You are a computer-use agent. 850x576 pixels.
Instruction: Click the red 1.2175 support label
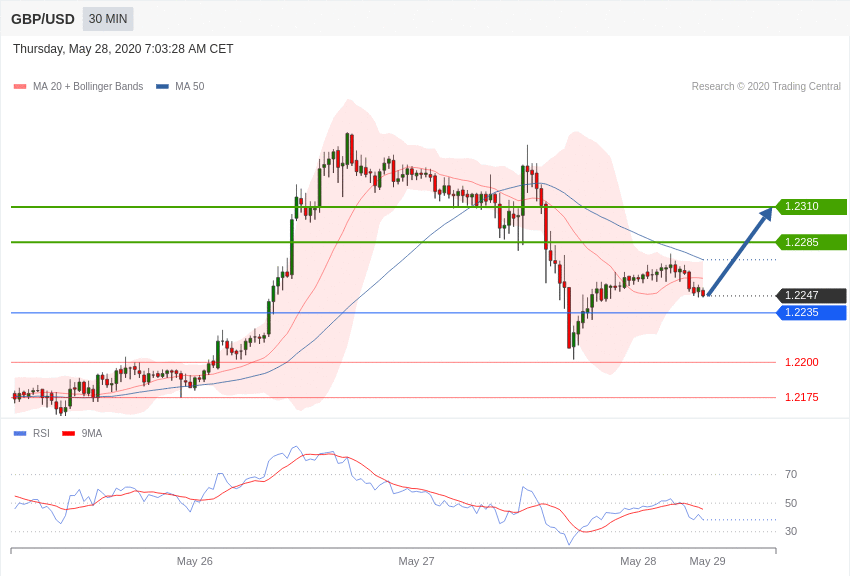pos(802,397)
